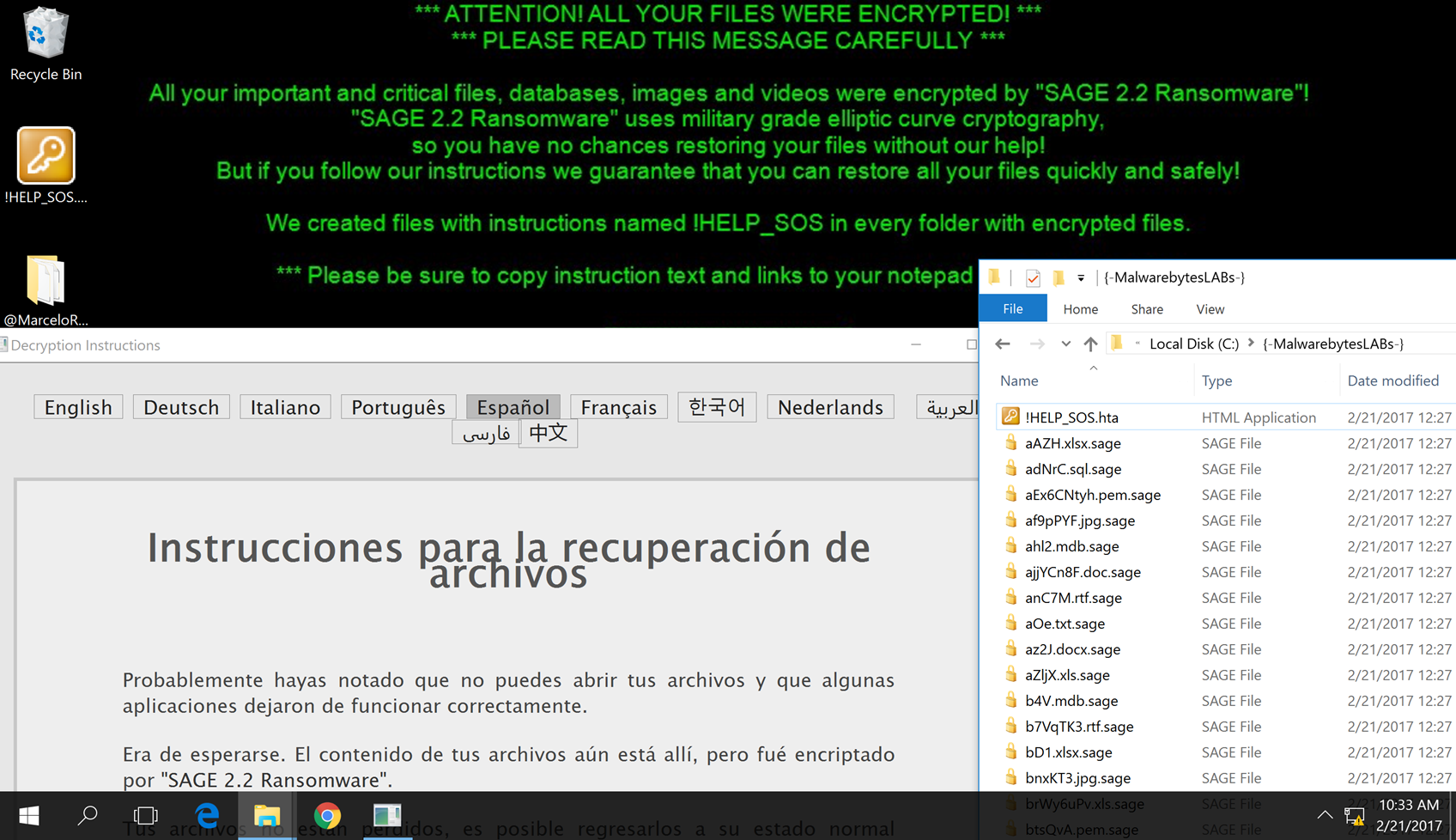
Task: Switch to File Explorer in taskbar
Action: (x=267, y=815)
